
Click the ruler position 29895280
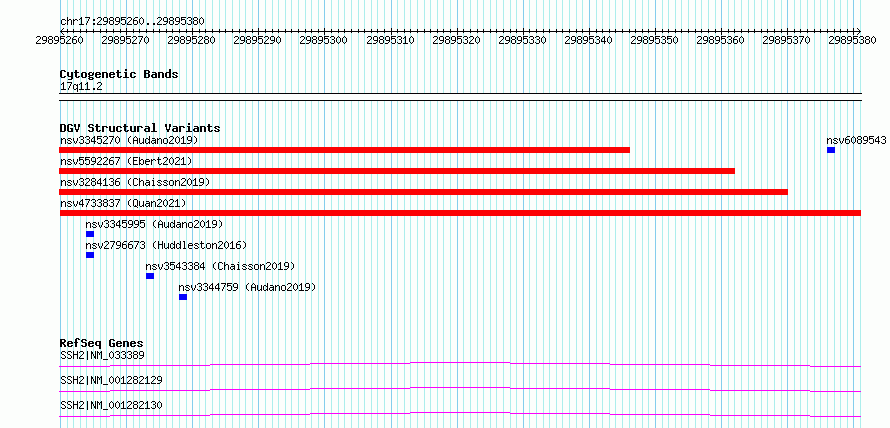click(192, 41)
